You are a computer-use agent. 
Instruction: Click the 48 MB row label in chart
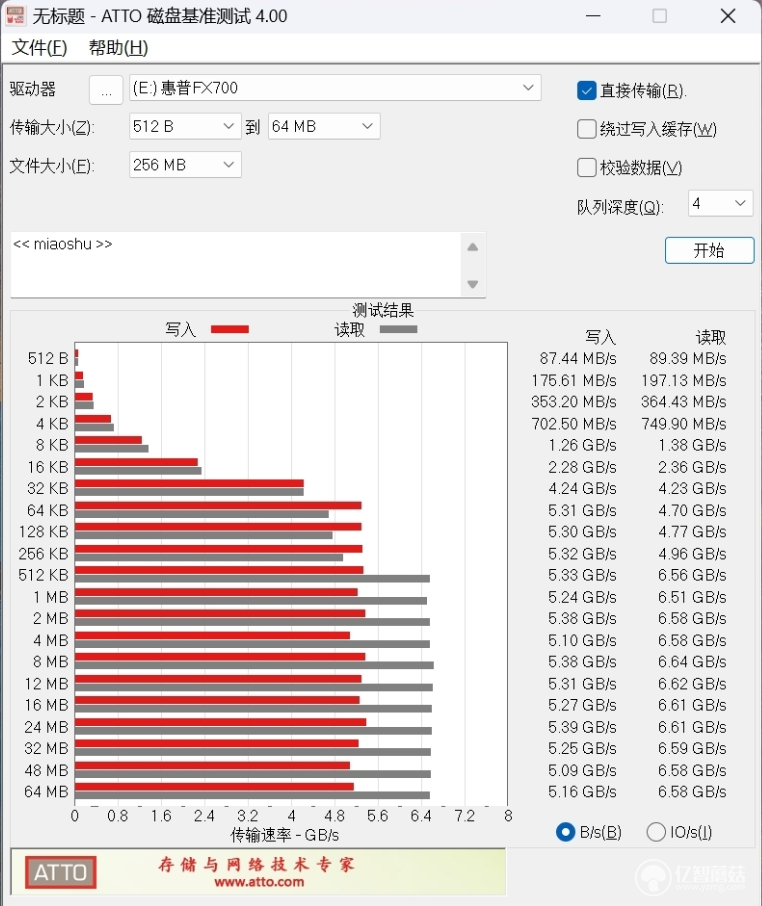pos(46,771)
